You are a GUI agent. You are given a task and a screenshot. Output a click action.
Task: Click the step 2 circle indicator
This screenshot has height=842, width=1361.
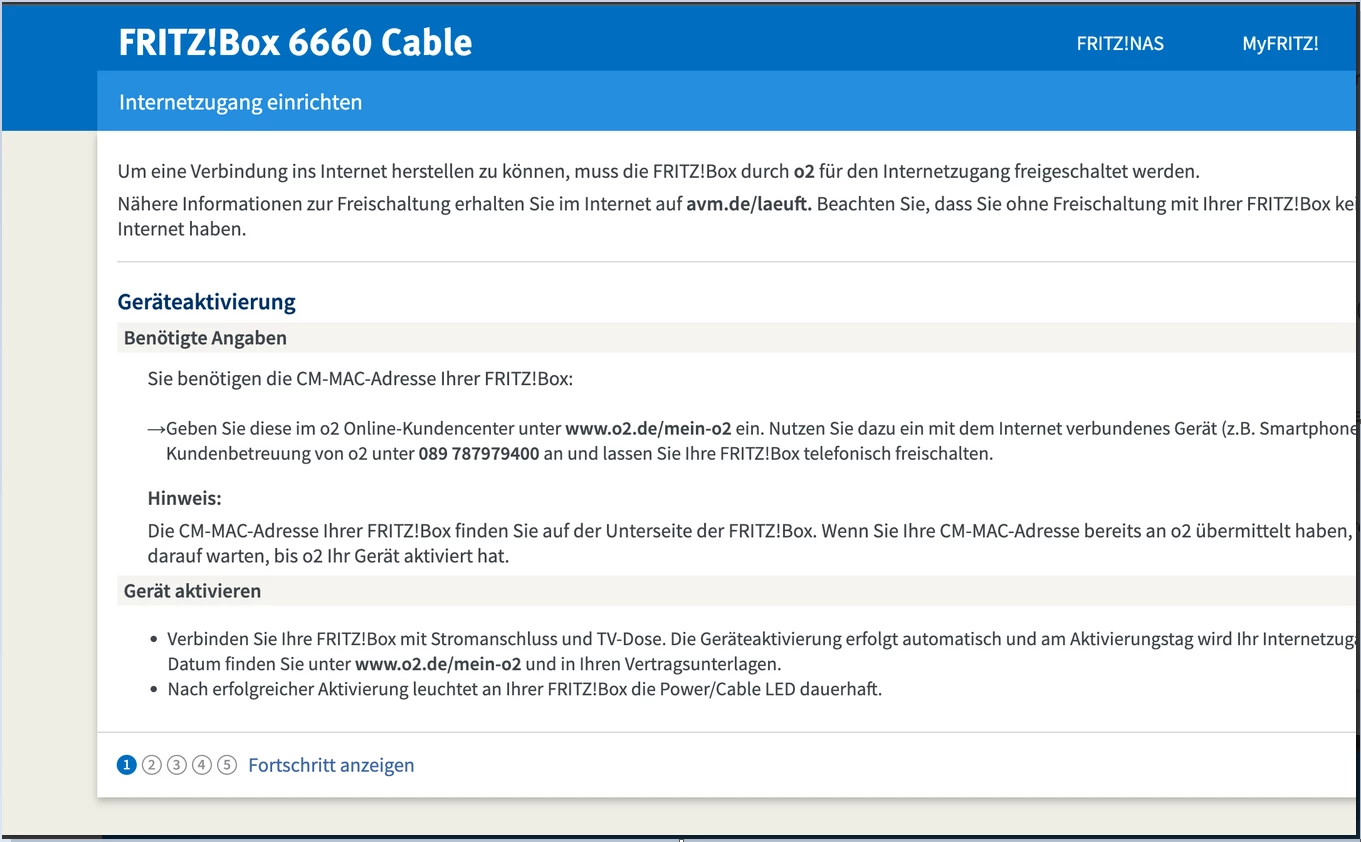(x=151, y=765)
